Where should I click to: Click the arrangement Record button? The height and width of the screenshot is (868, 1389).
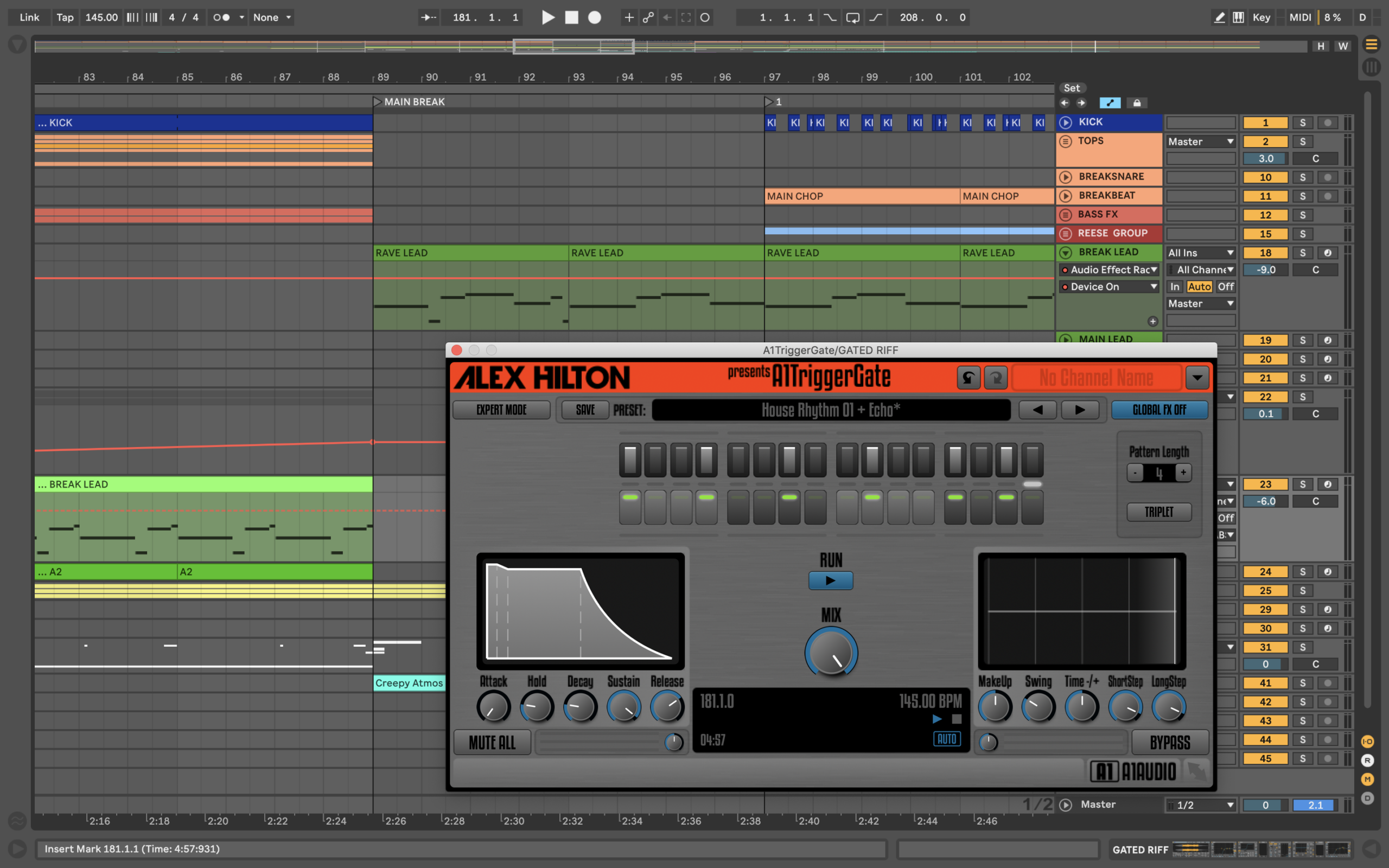[595, 17]
